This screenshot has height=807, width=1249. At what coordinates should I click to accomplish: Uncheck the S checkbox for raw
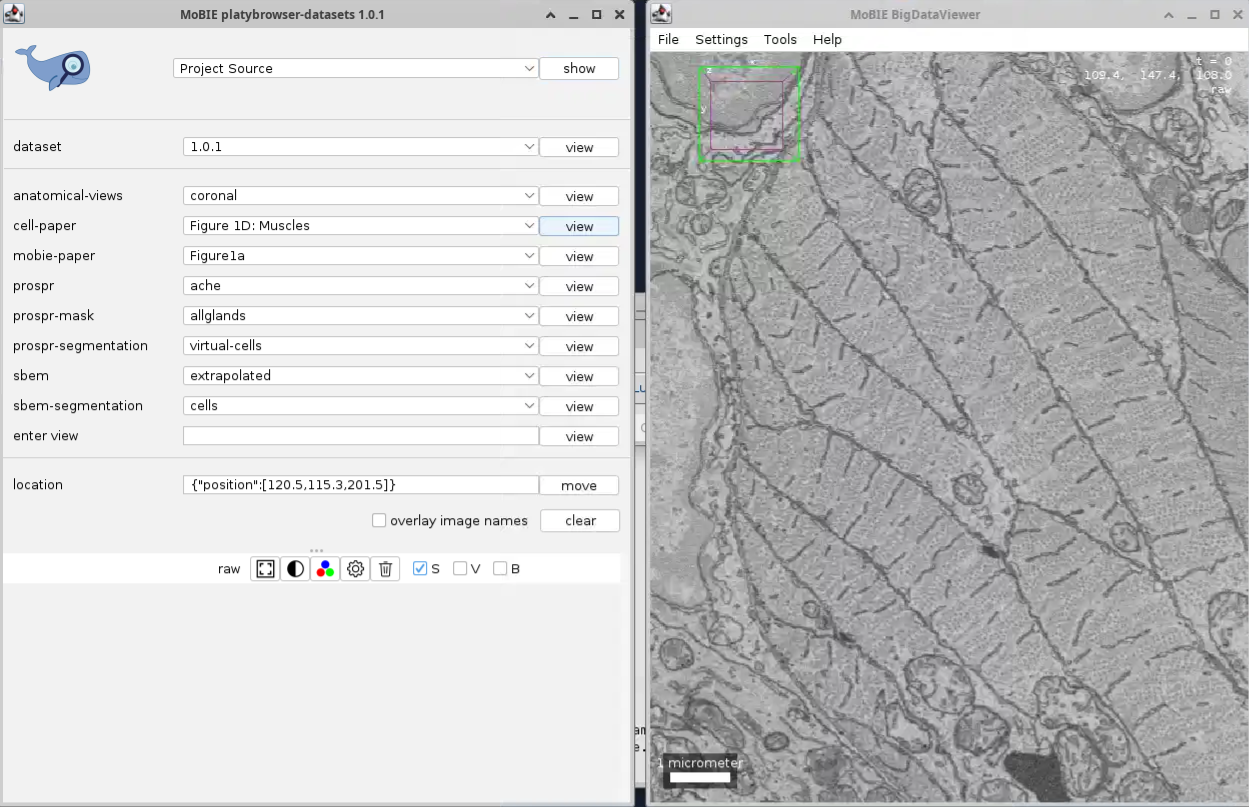(x=420, y=569)
